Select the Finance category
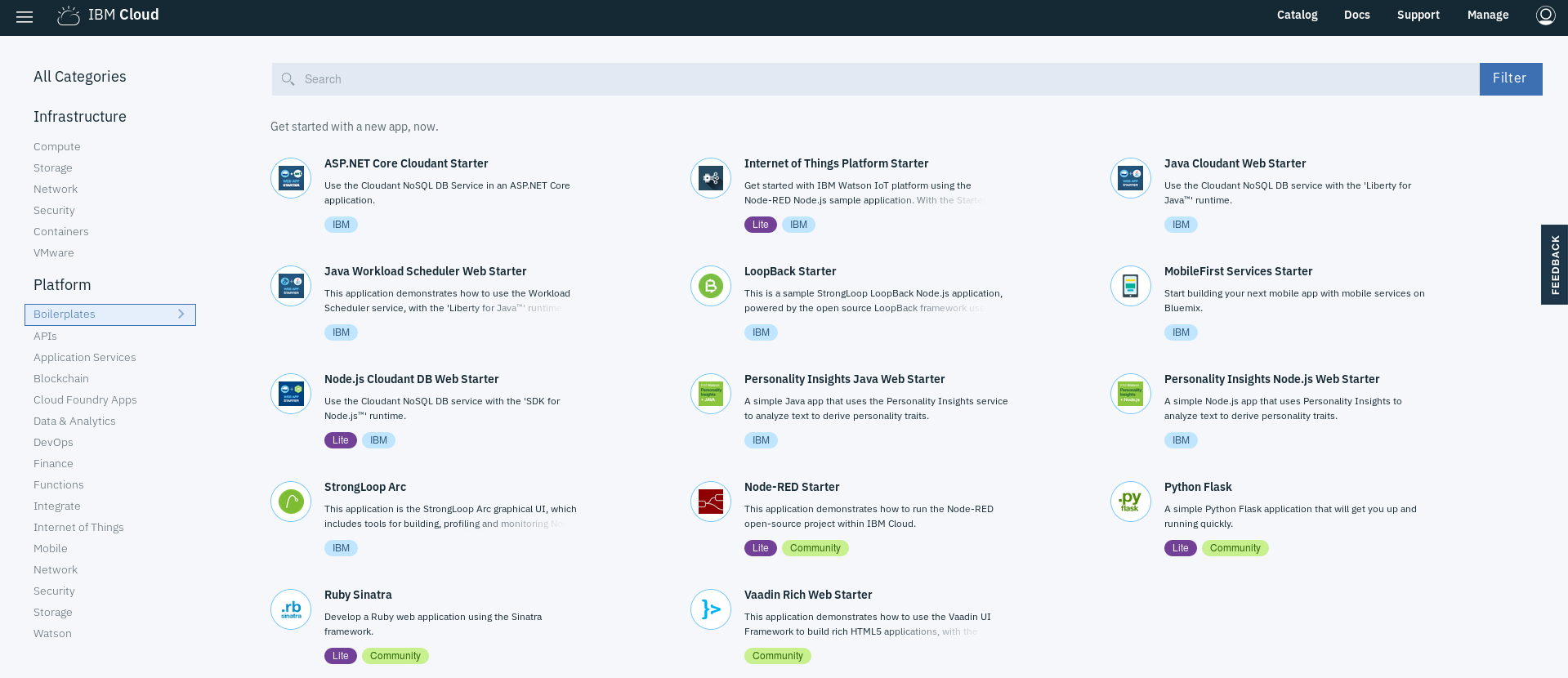 coord(53,464)
